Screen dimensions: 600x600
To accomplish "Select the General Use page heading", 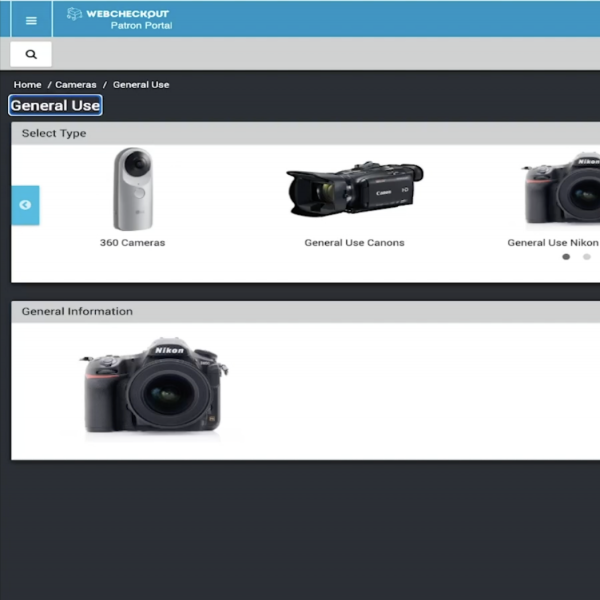I will click(x=55, y=105).
